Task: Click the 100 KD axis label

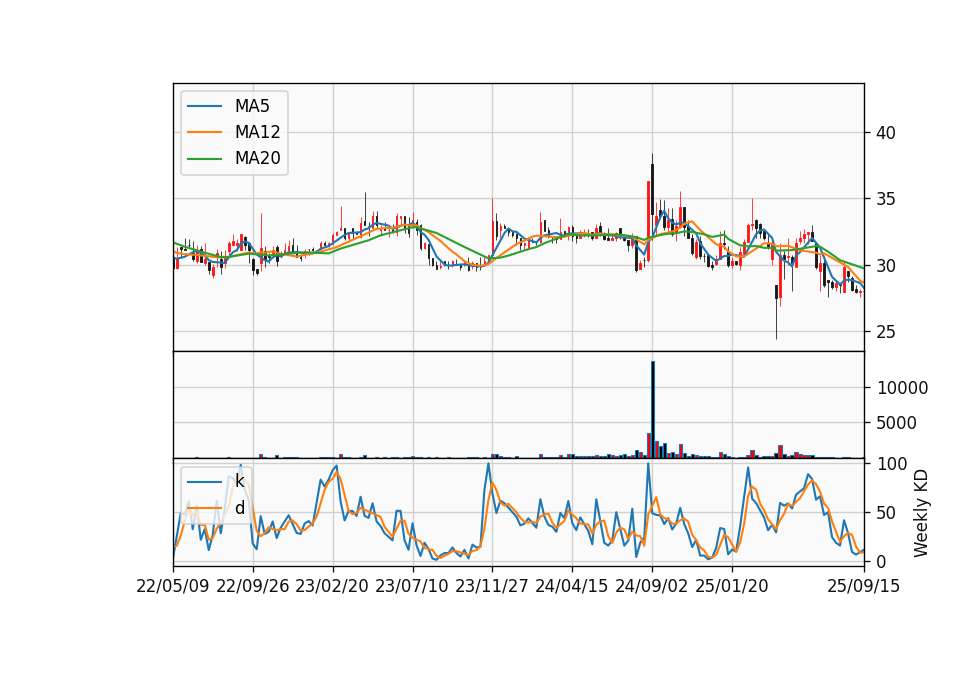Action: (891, 464)
